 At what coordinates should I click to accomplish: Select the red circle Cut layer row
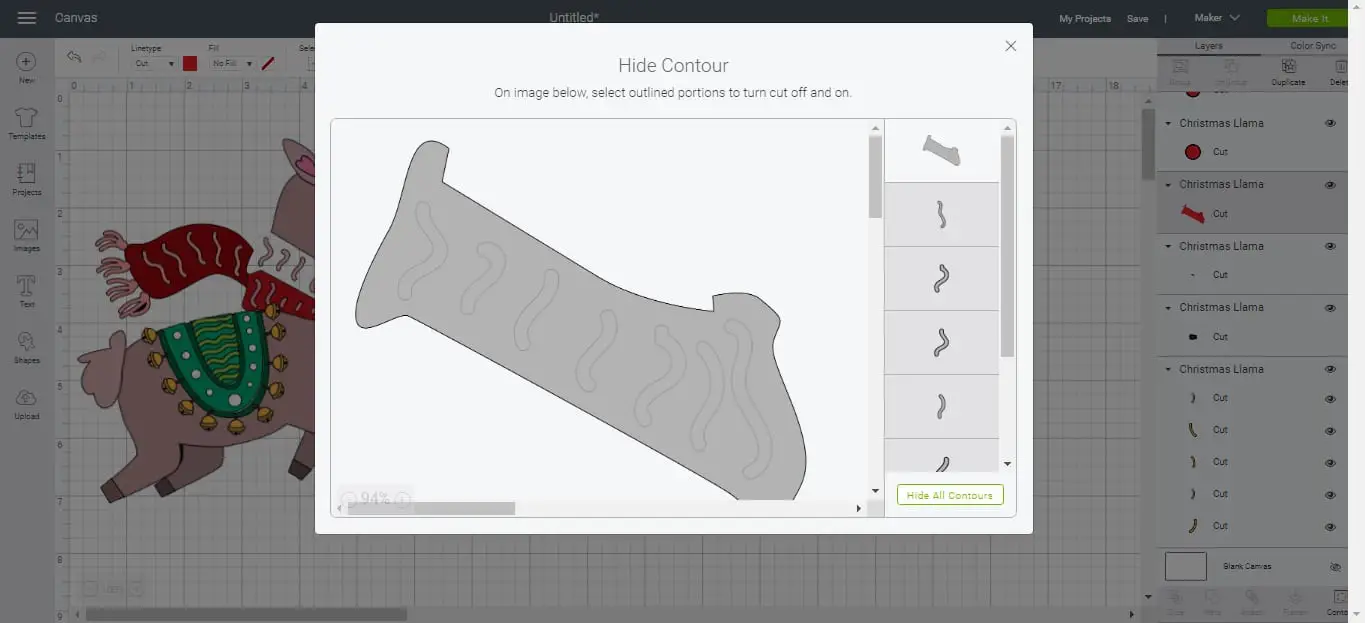pos(1254,152)
